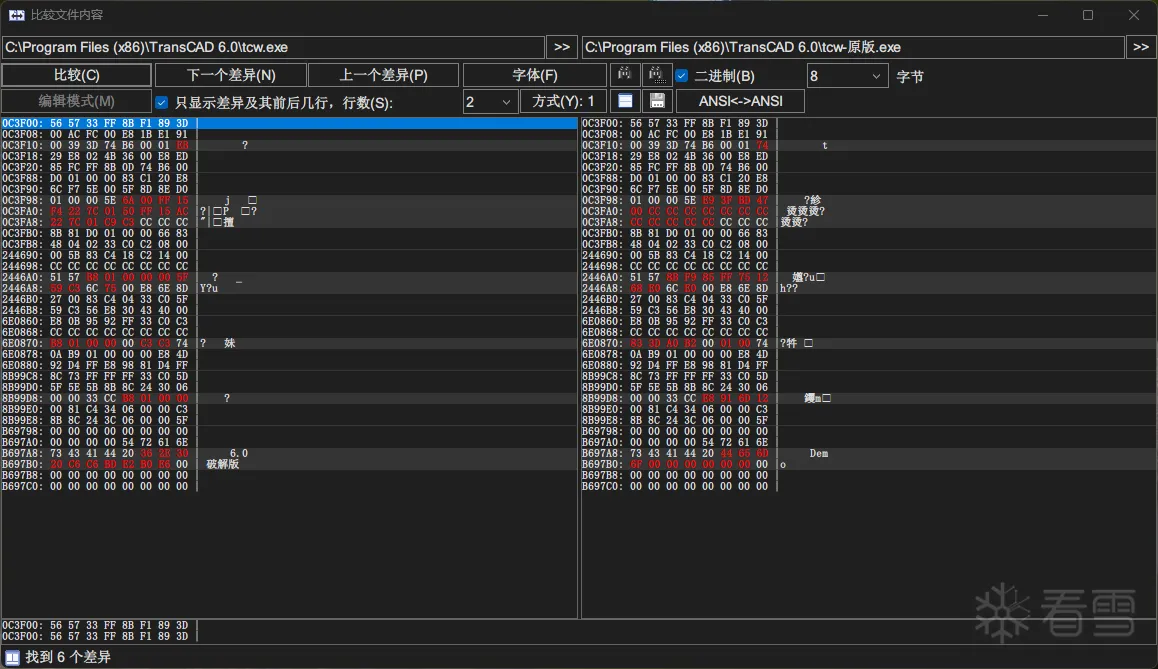Select row 2446A0 in the right hex pane
Screen dimensions: 1158x669
coord(868,277)
